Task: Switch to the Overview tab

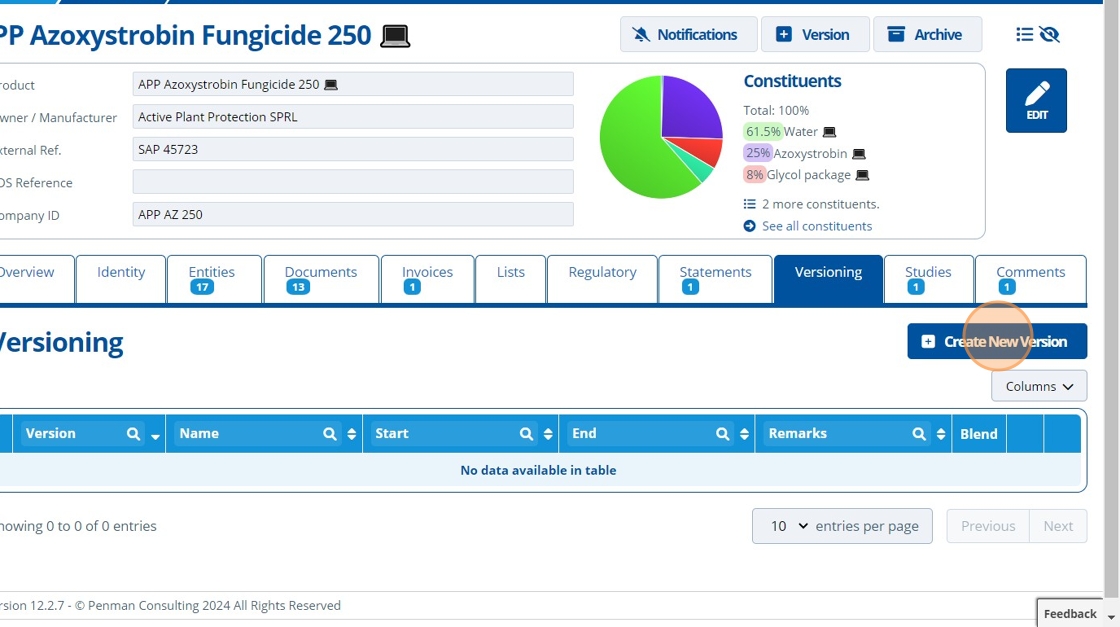Action: point(36,279)
